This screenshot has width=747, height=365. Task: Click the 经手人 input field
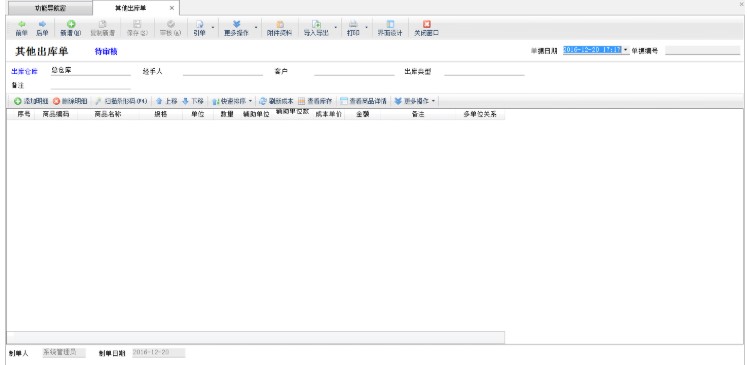point(222,71)
